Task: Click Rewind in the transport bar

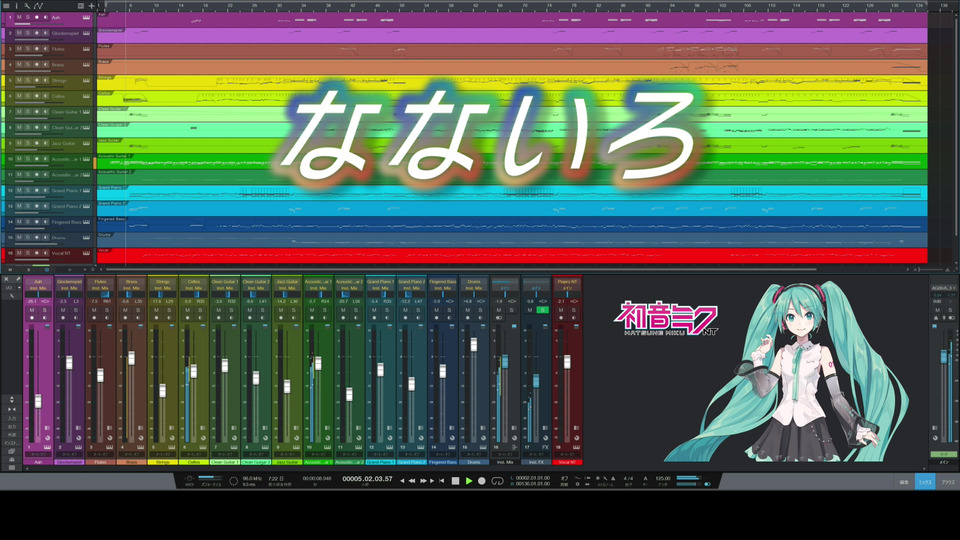Action: [412, 481]
